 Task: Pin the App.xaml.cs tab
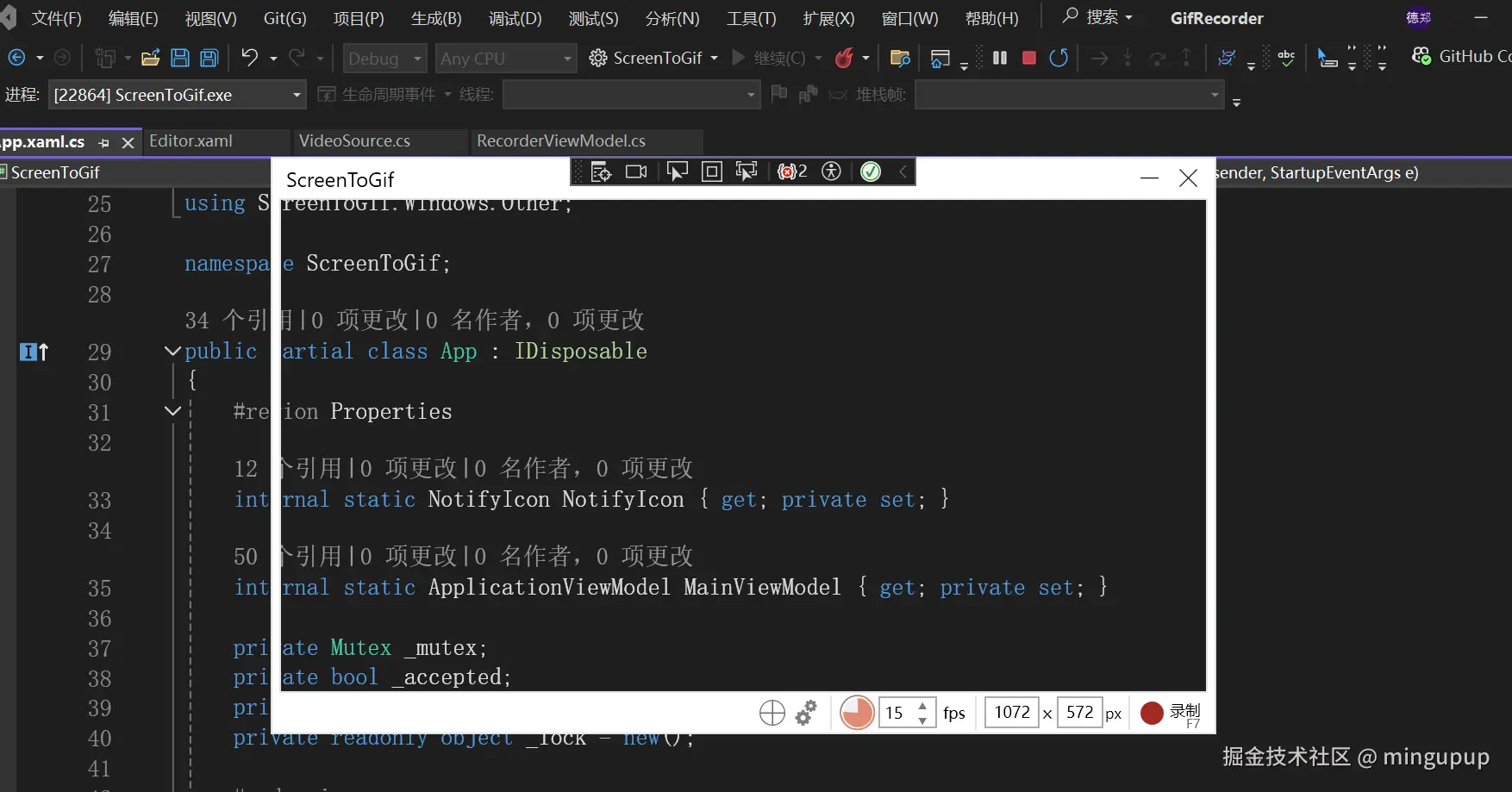pos(104,142)
